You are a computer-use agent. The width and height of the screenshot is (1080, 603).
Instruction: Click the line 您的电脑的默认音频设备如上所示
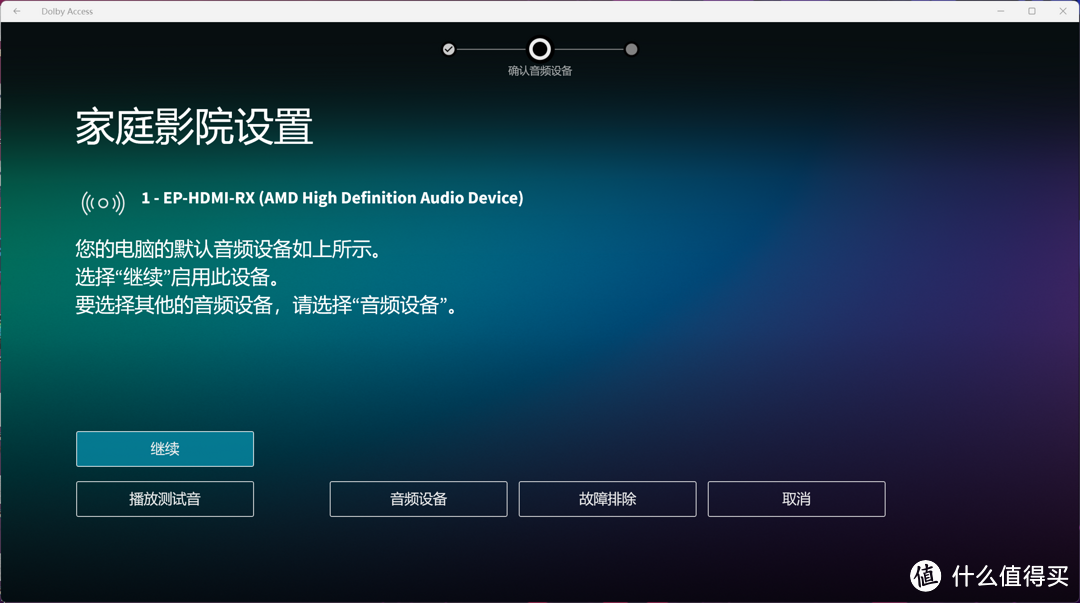228,249
